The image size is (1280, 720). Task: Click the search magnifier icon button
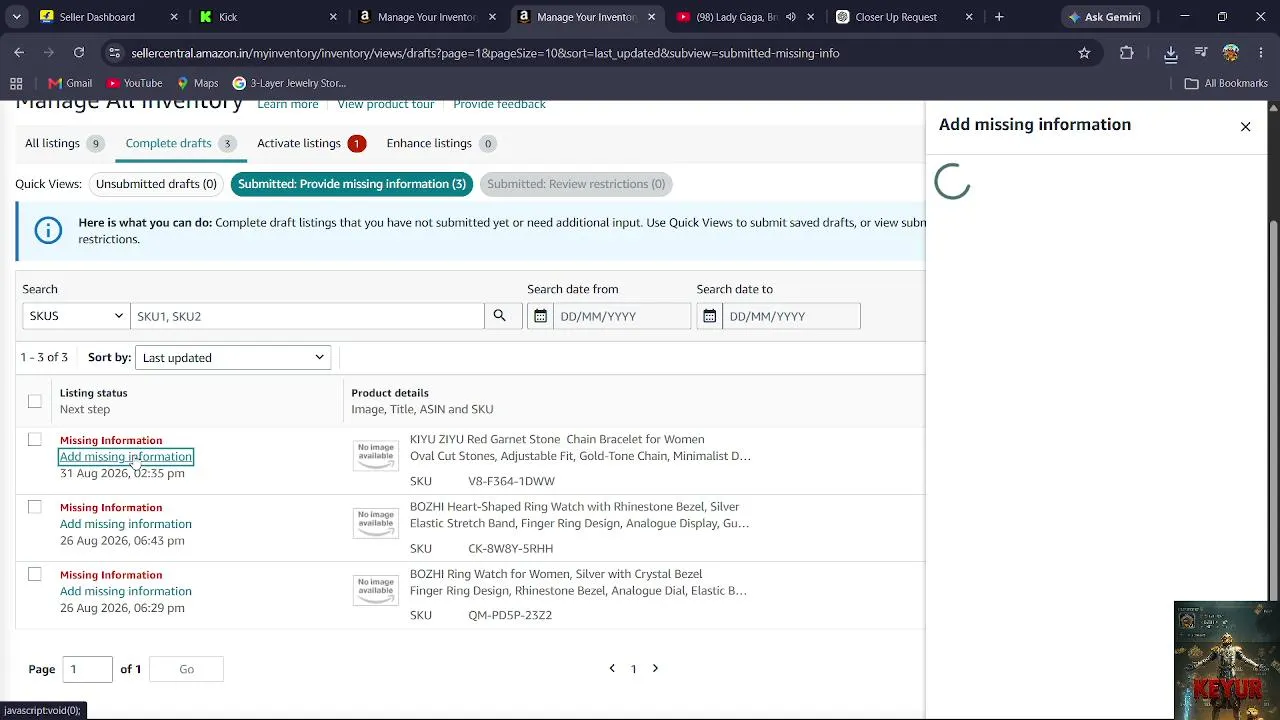click(x=499, y=316)
